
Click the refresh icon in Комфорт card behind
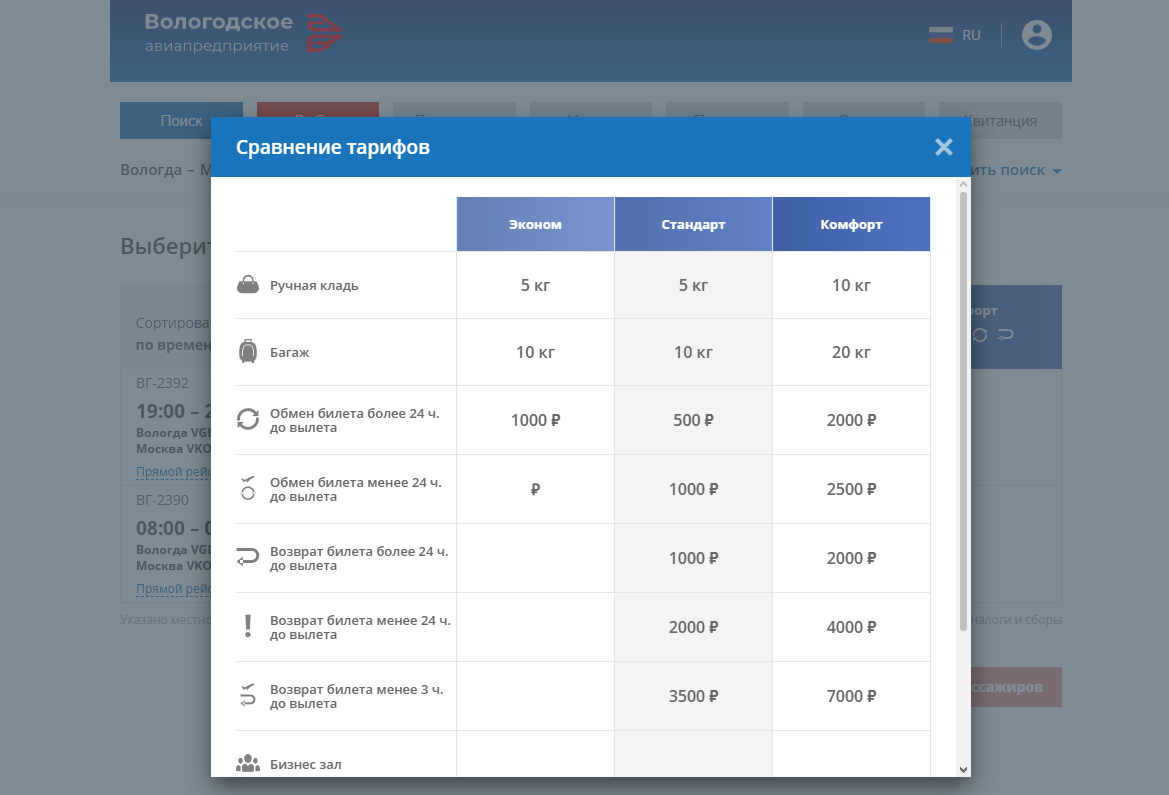980,335
